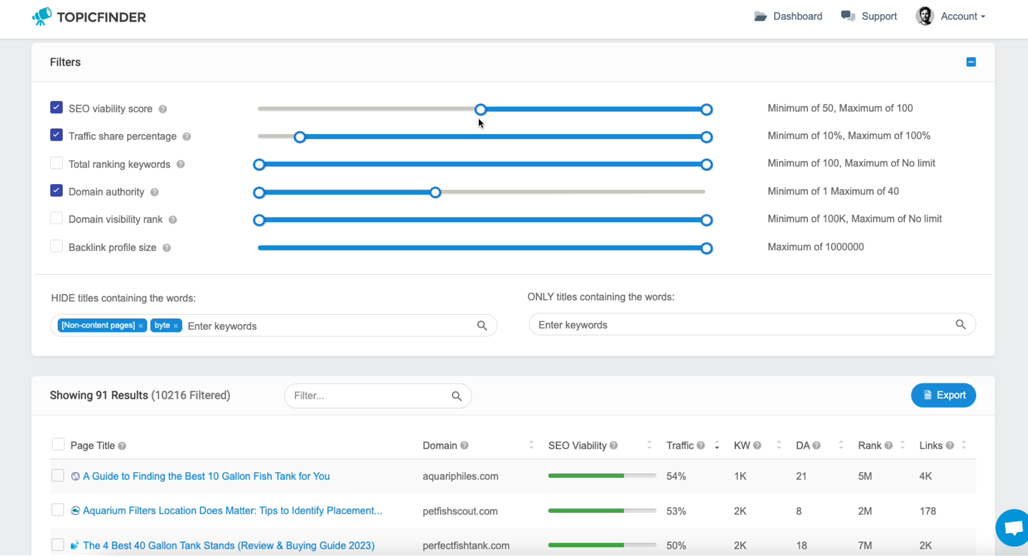The image size is (1028, 556).
Task: Go to Dashboard
Action: click(x=788, y=16)
